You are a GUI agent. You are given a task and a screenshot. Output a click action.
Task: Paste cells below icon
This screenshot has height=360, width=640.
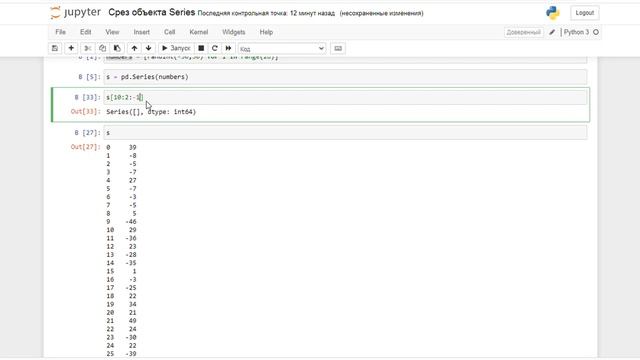pos(117,48)
